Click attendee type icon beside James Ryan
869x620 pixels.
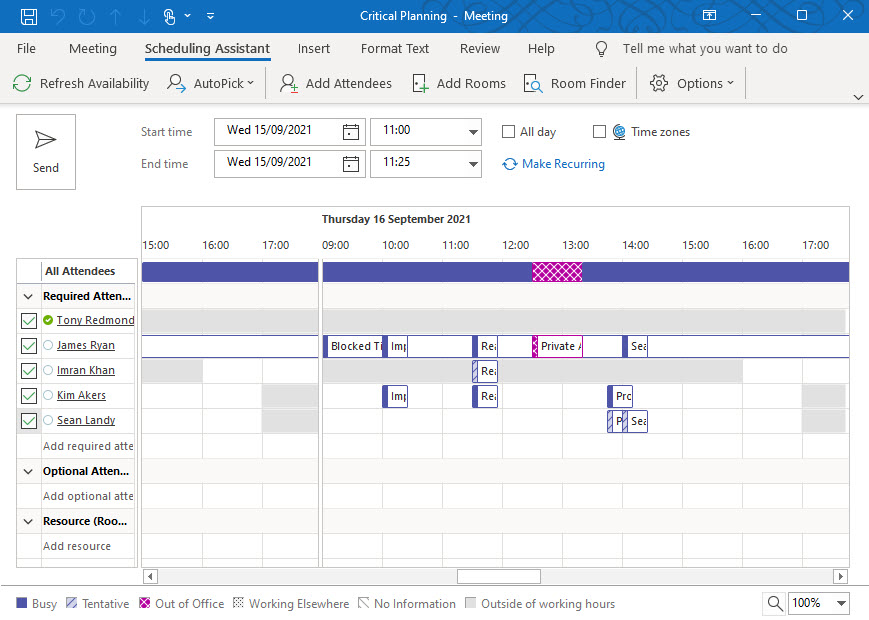(x=48, y=345)
